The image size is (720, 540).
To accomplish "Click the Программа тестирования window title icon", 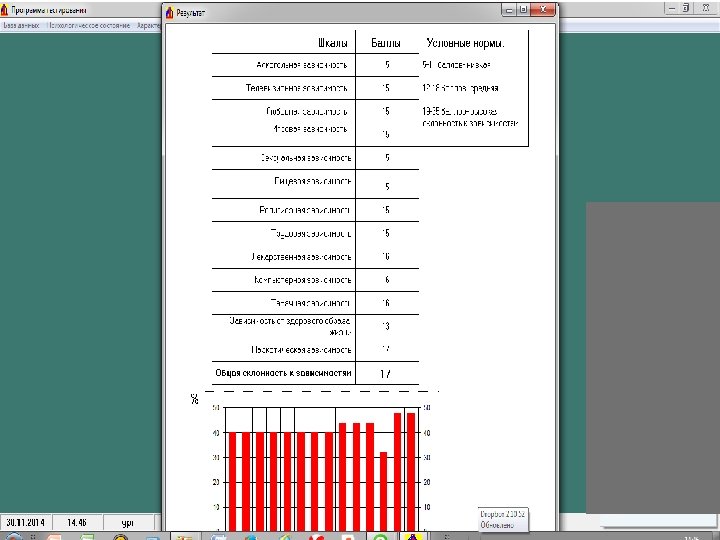I will point(4,10).
